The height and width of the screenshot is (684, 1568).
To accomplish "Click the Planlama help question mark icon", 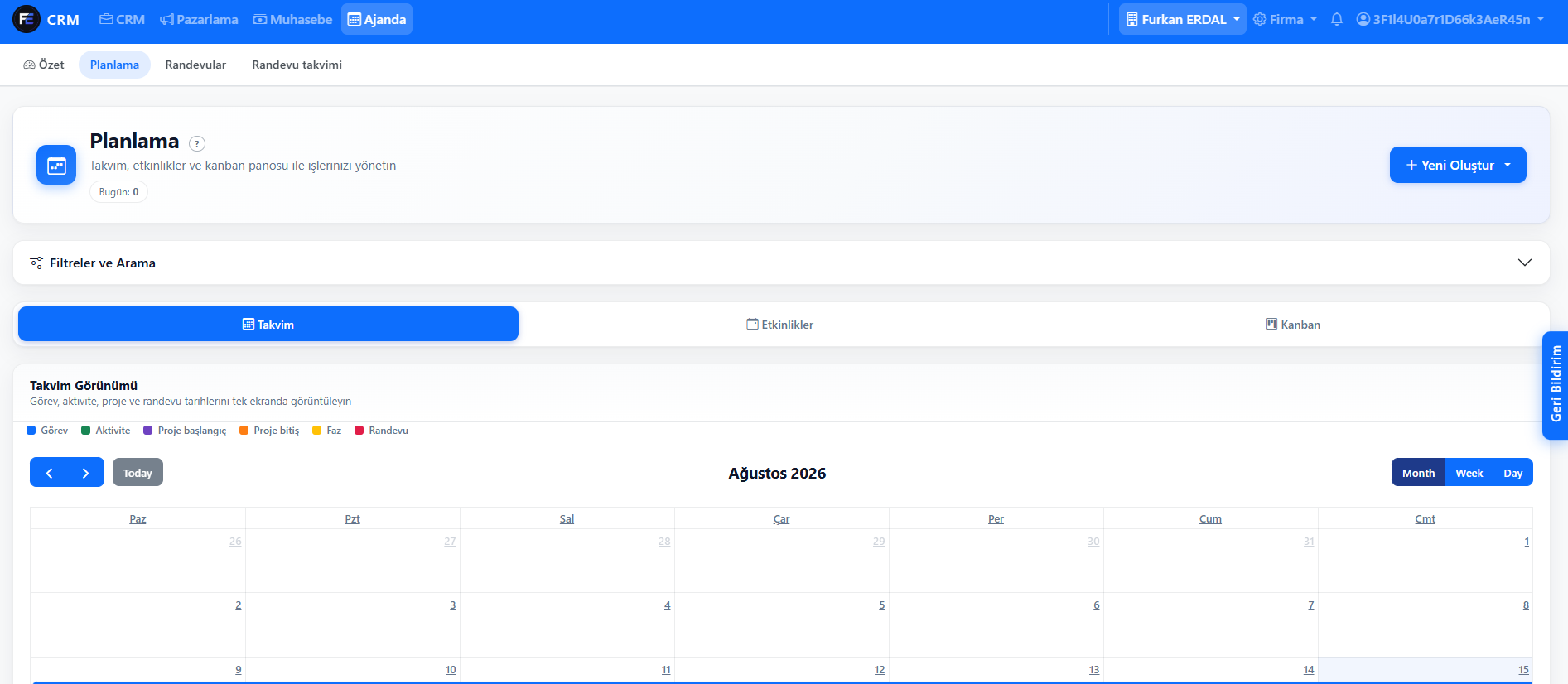I will [197, 143].
